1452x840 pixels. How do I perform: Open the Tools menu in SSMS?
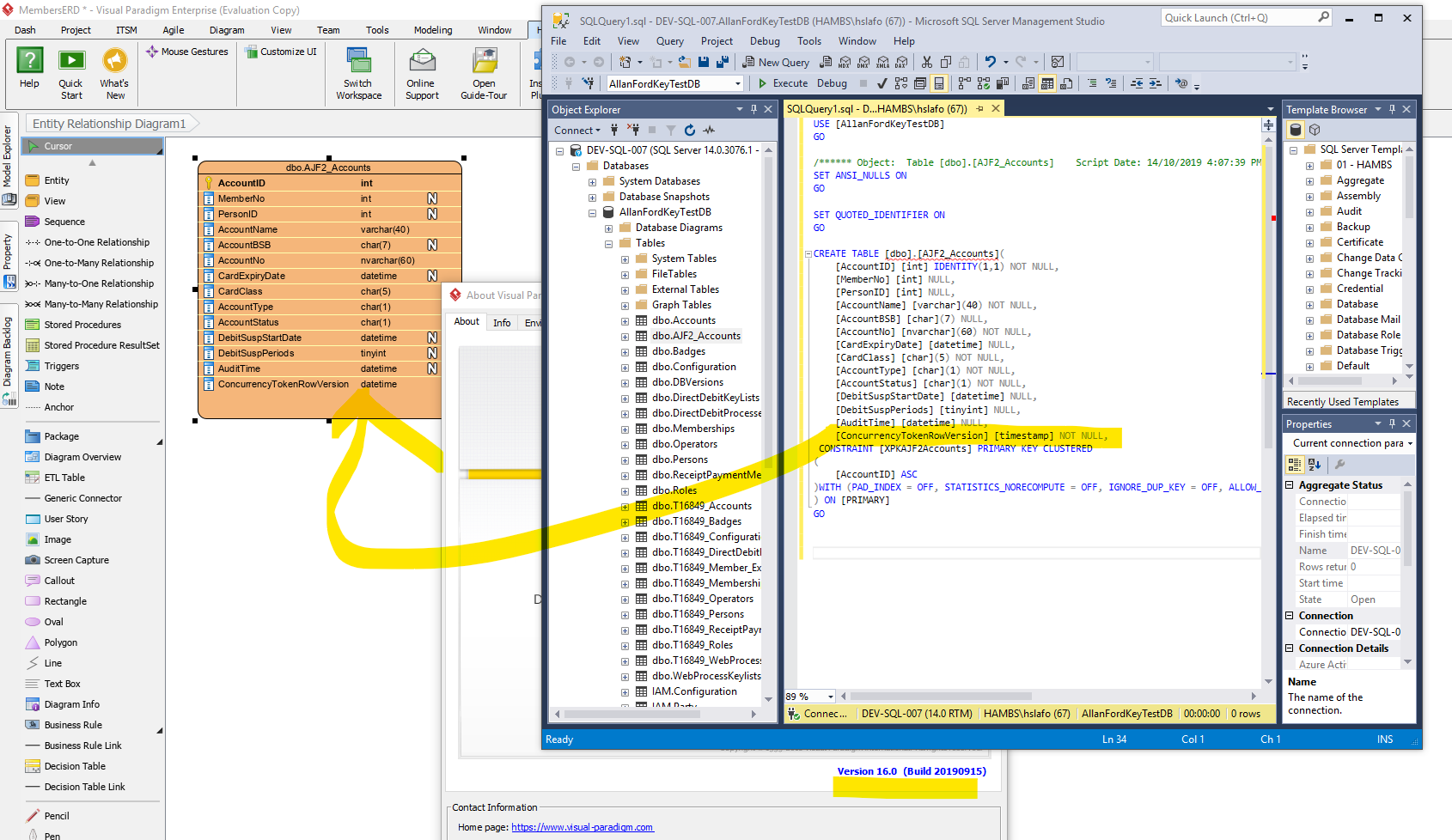[809, 41]
